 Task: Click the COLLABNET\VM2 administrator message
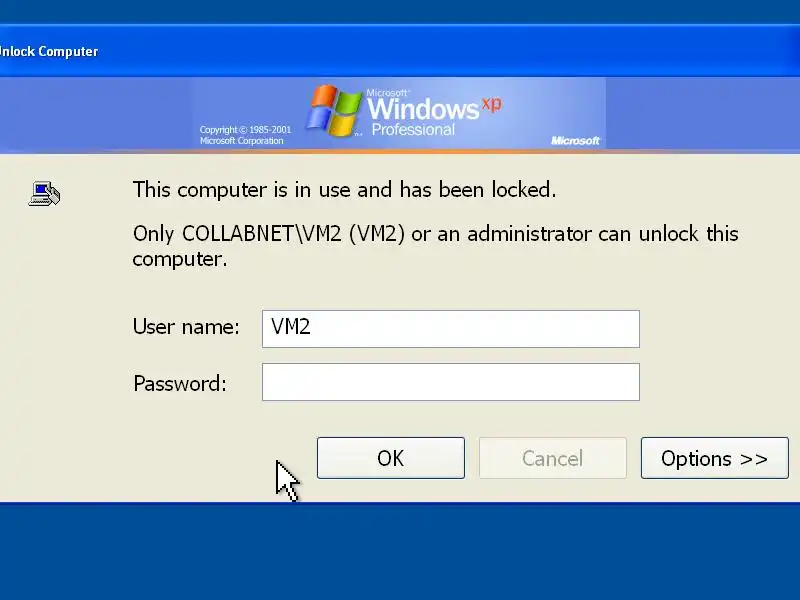pyautogui.click(x=435, y=246)
